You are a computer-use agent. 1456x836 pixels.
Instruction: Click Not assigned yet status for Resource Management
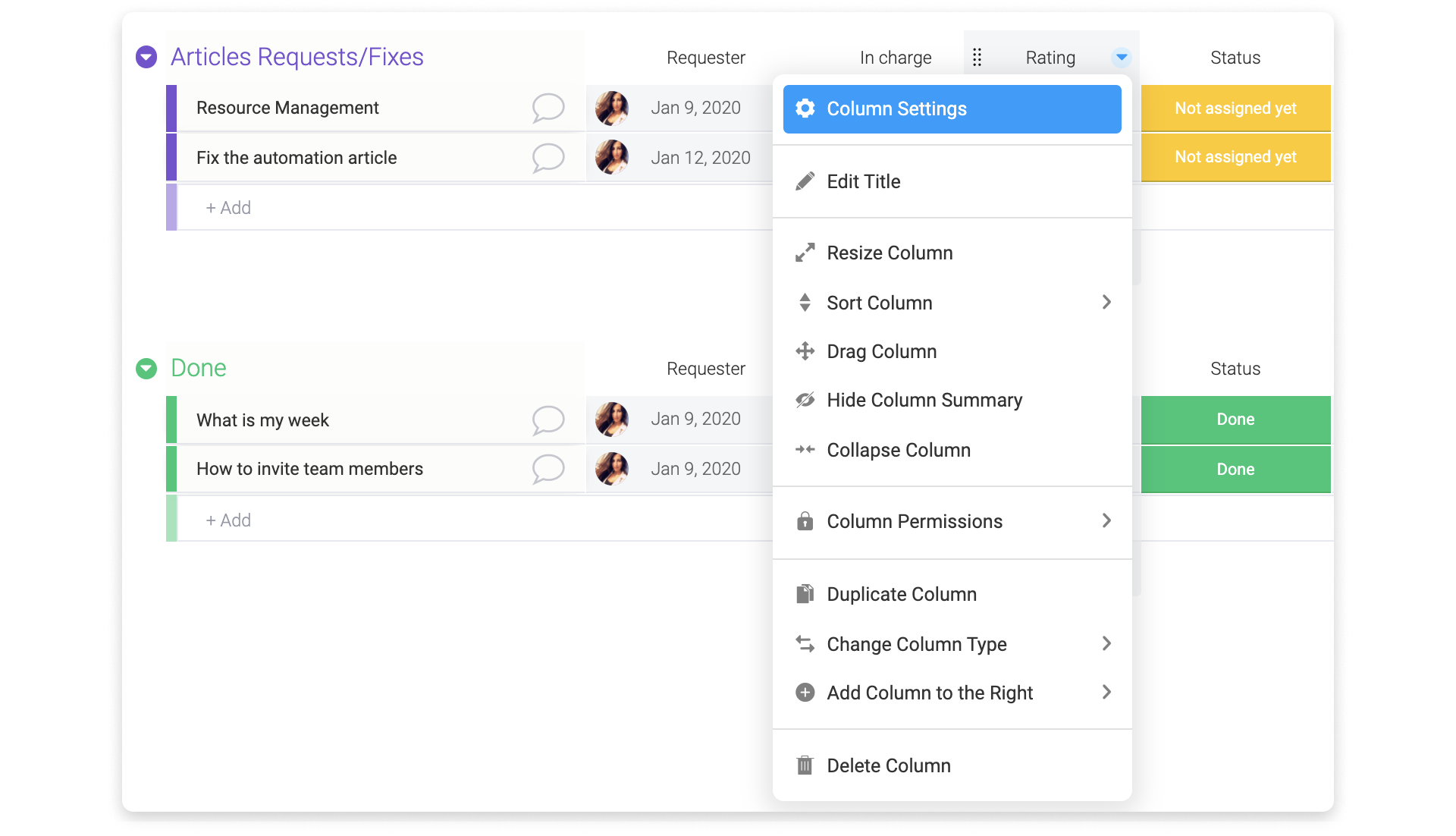(x=1235, y=108)
